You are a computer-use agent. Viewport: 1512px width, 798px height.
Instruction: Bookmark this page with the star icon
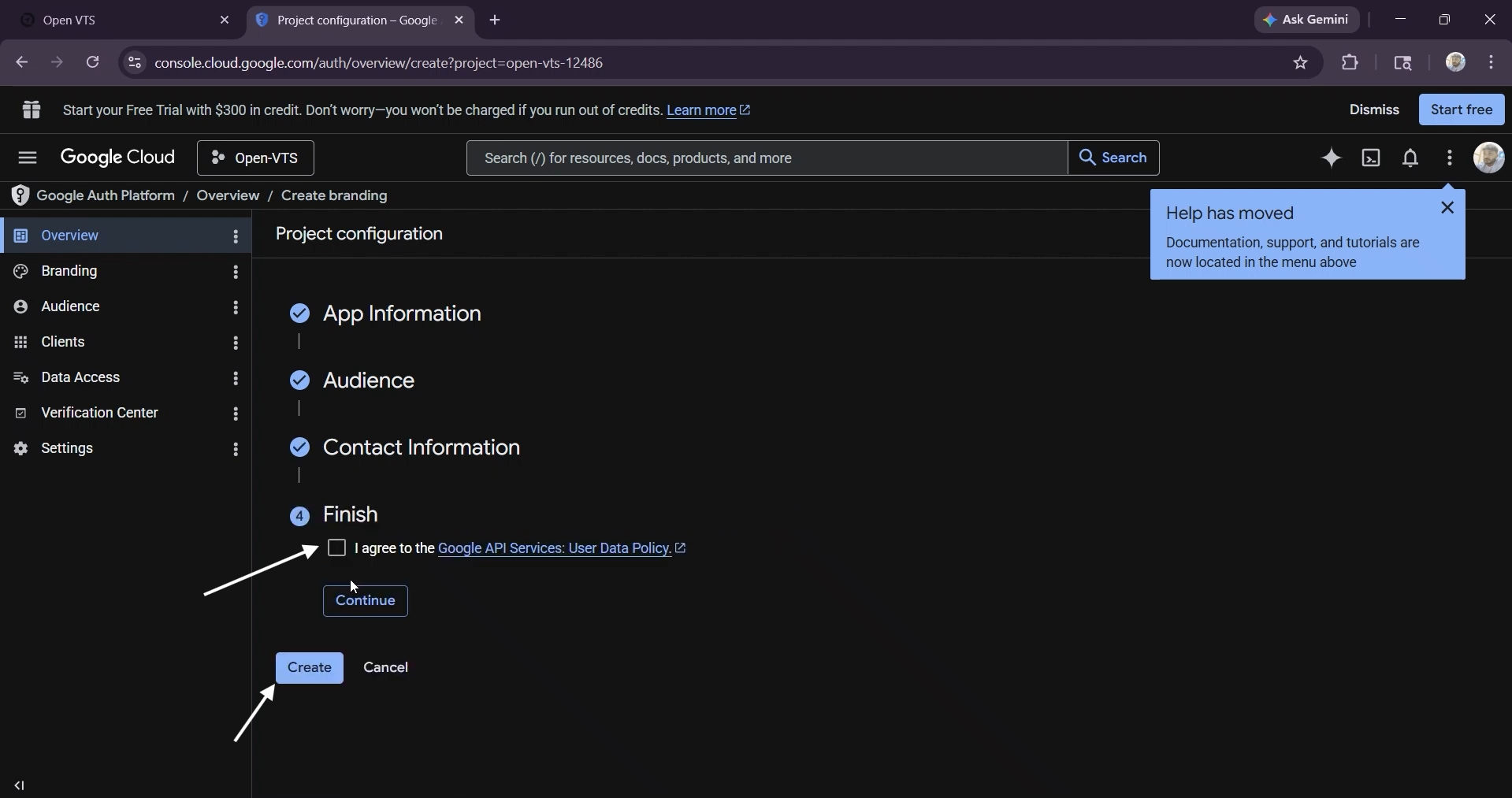1301,63
